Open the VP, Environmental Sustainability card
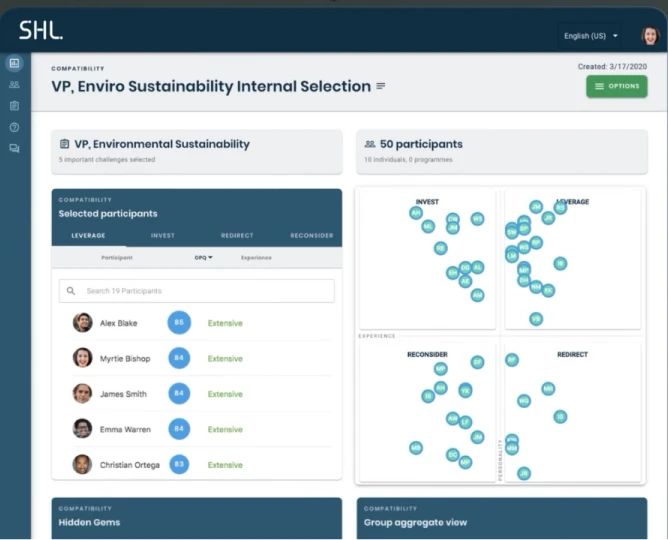668x540 pixels. (196, 151)
